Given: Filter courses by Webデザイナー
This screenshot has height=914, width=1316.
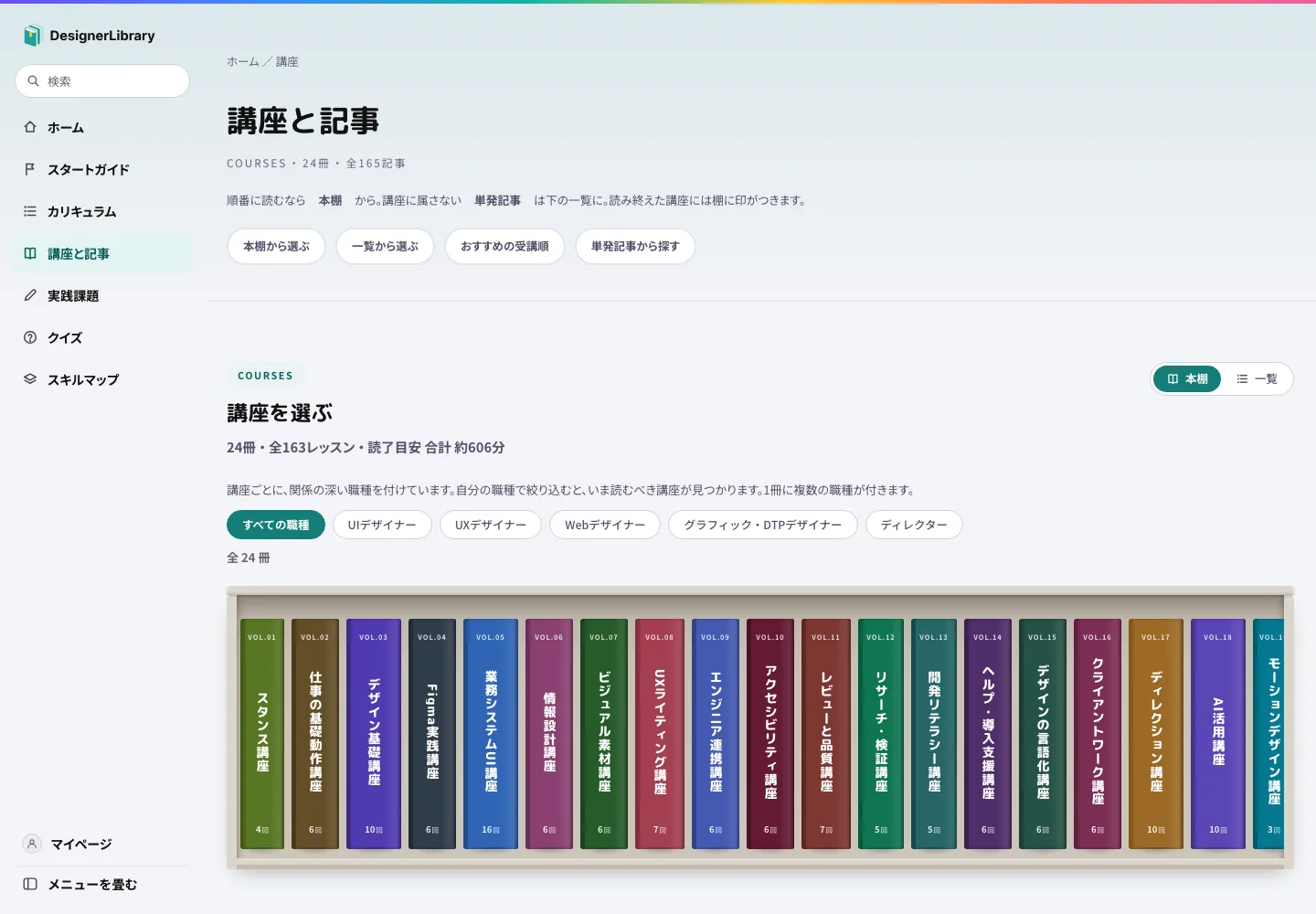Looking at the screenshot, I should pos(605,525).
